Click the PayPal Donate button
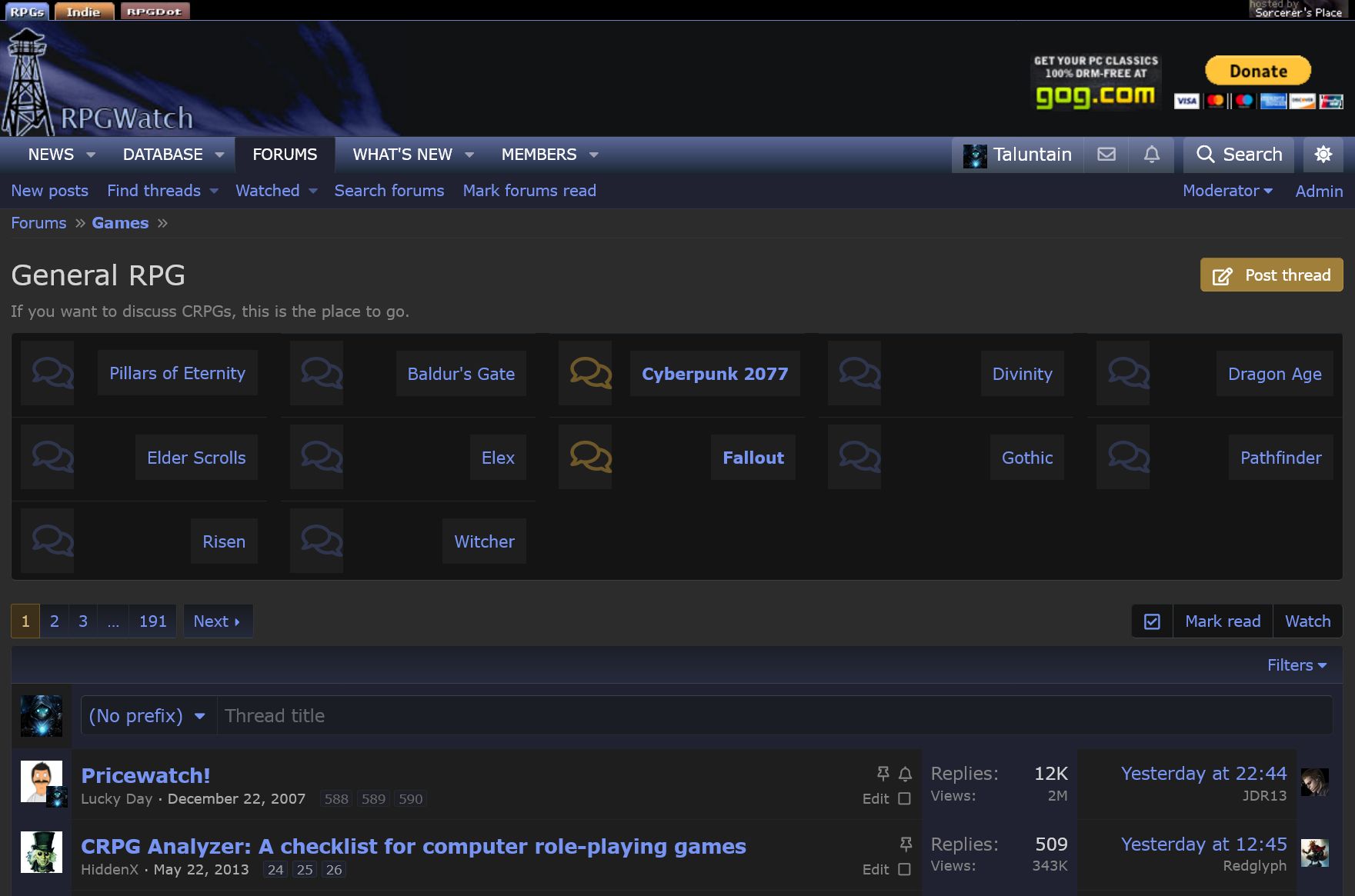This screenshot has height=896, width=1355. 1258,71
